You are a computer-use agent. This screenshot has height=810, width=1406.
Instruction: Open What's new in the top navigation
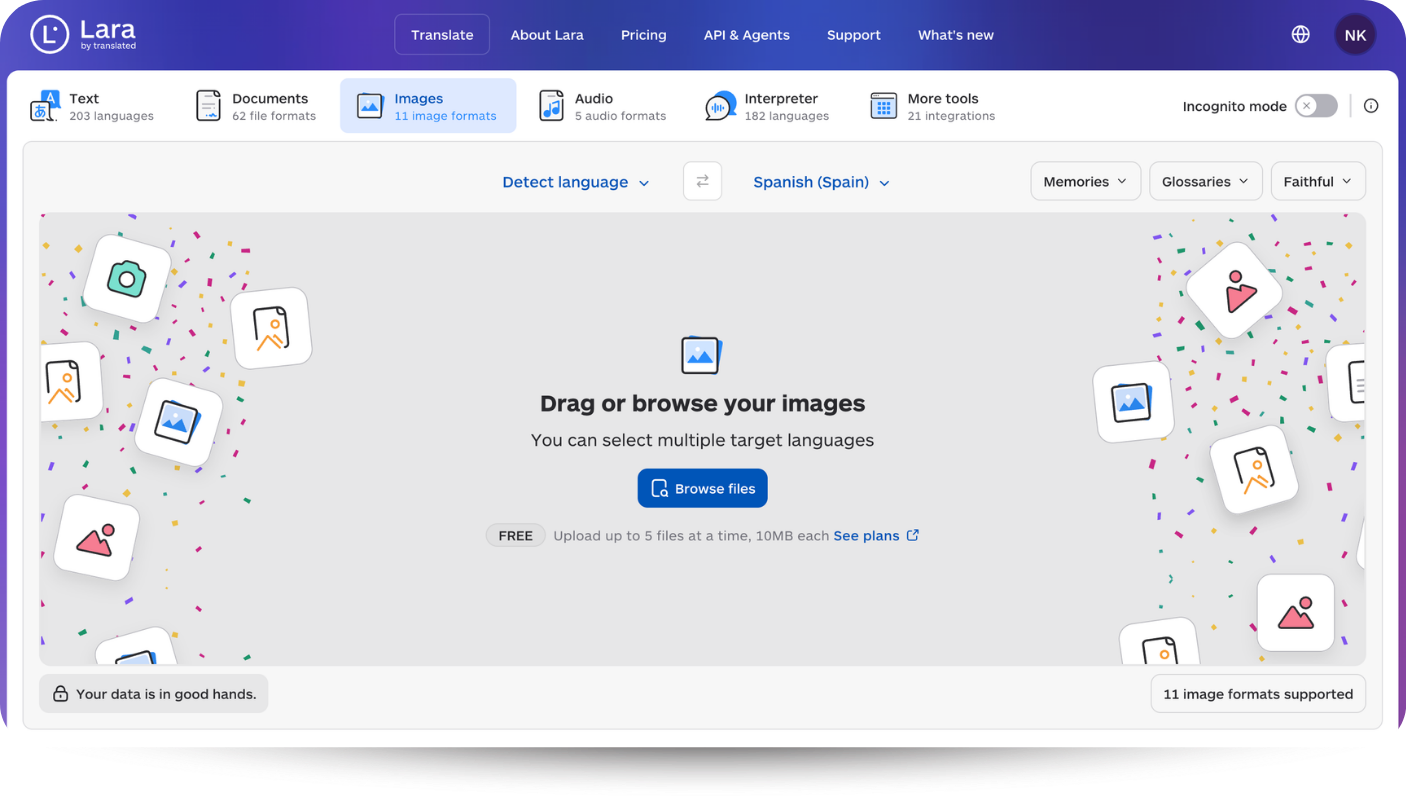tap(956, 35)
